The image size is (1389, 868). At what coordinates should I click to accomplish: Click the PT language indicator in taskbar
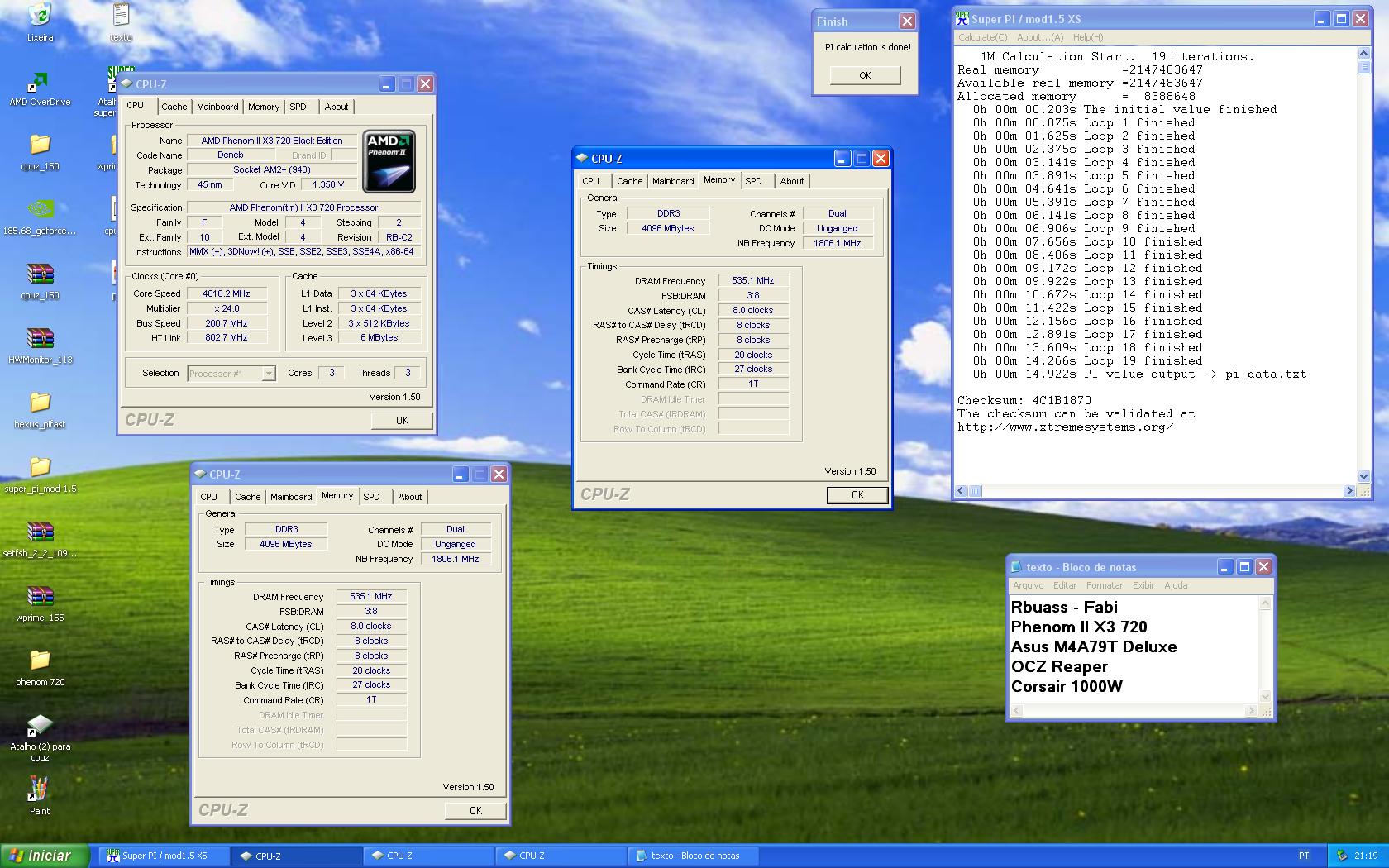[x=1304, y=856]
